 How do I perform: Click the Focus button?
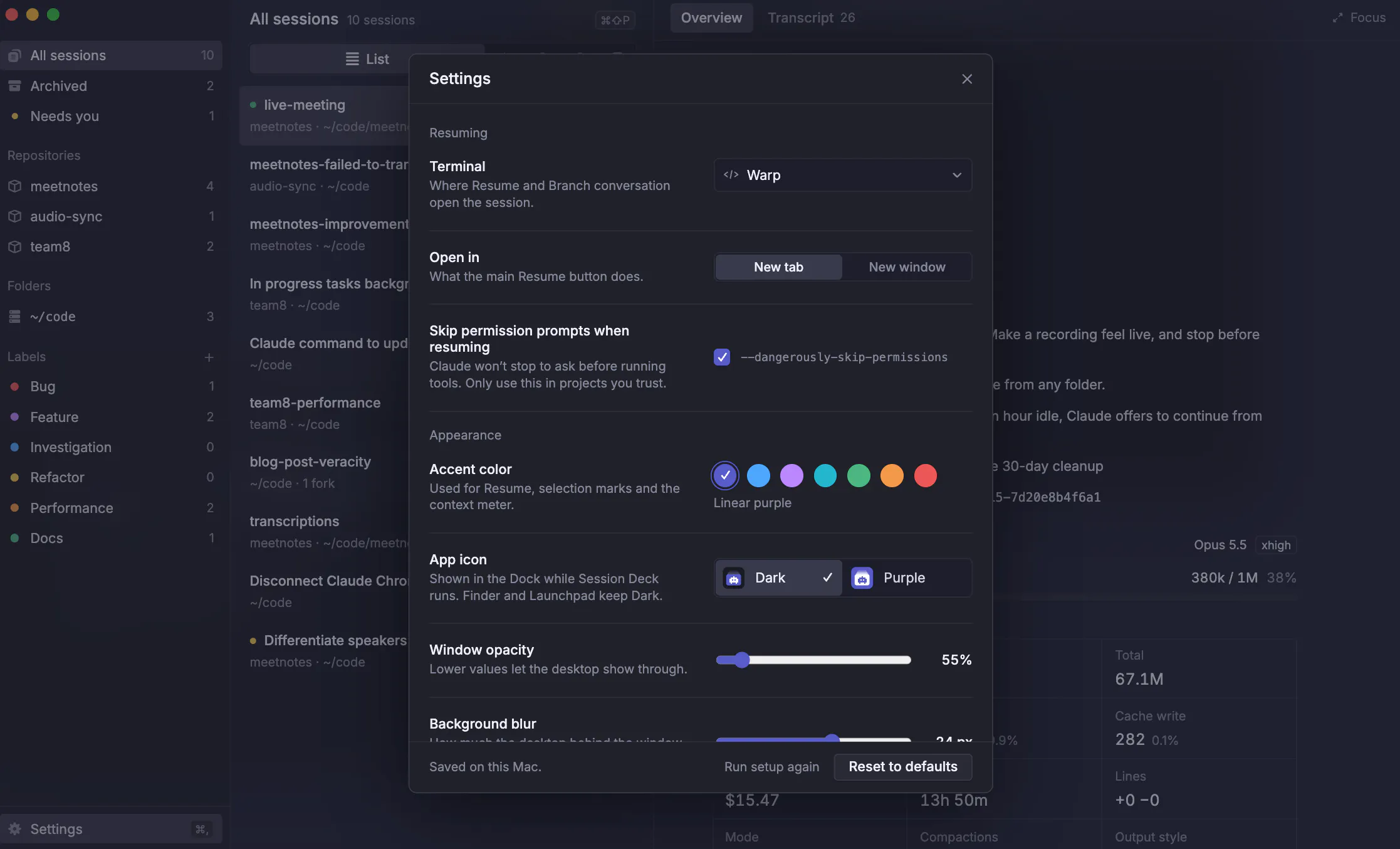coord(1359,18)
